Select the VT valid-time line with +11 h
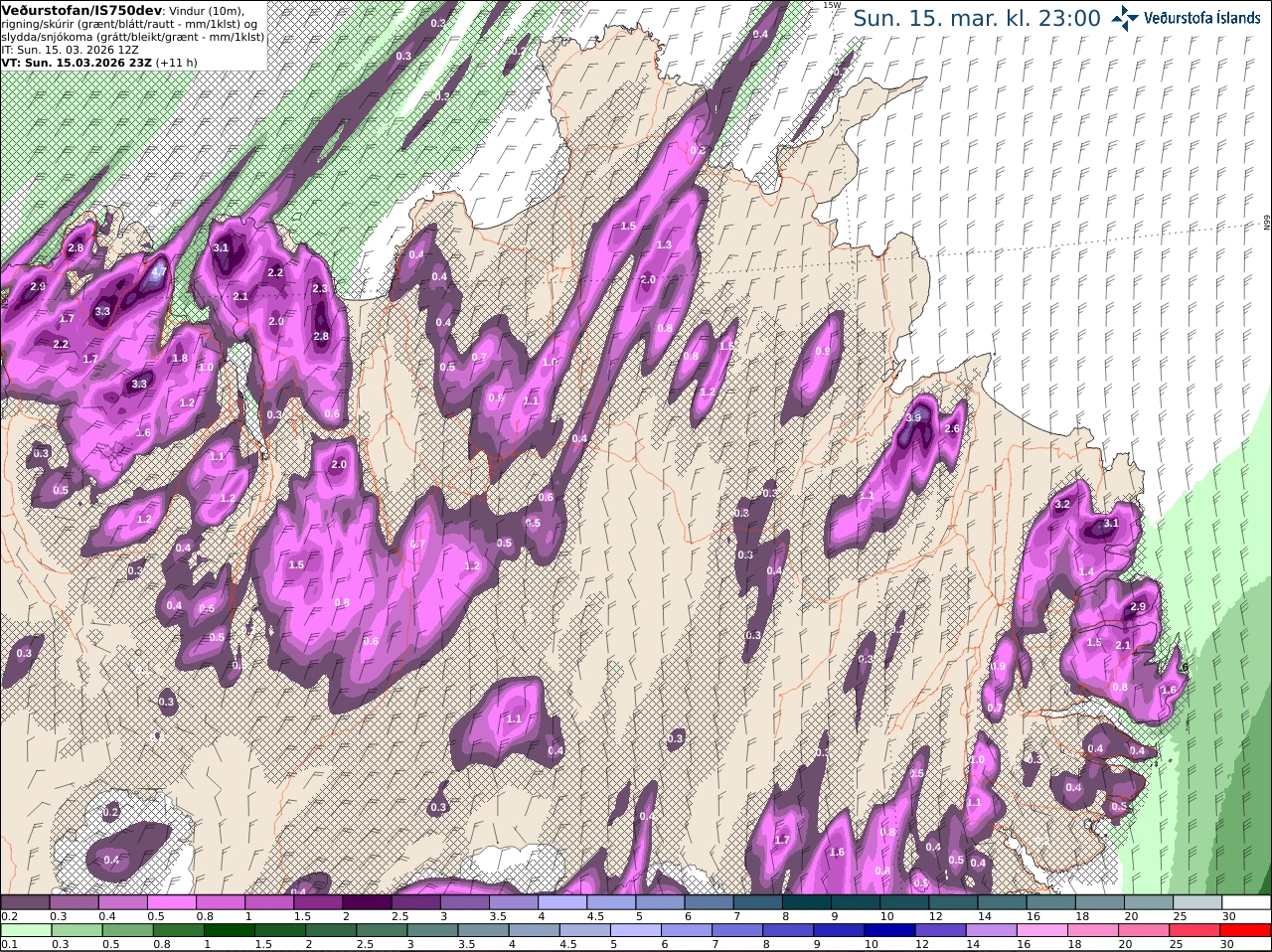1272x952 pixels. (x=100, y=62)
